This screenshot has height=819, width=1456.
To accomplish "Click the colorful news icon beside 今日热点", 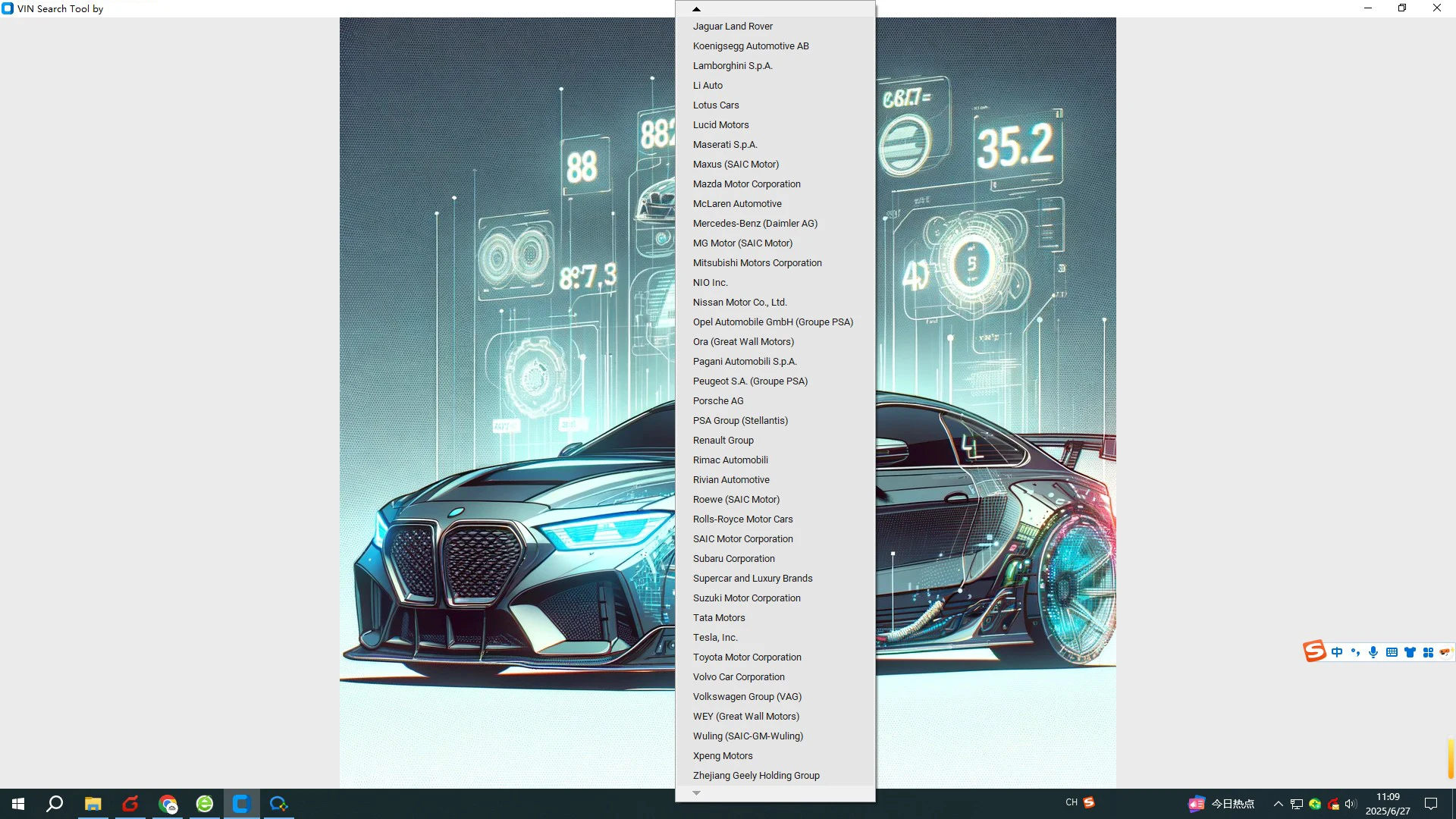I will [x=1197, y=804].
